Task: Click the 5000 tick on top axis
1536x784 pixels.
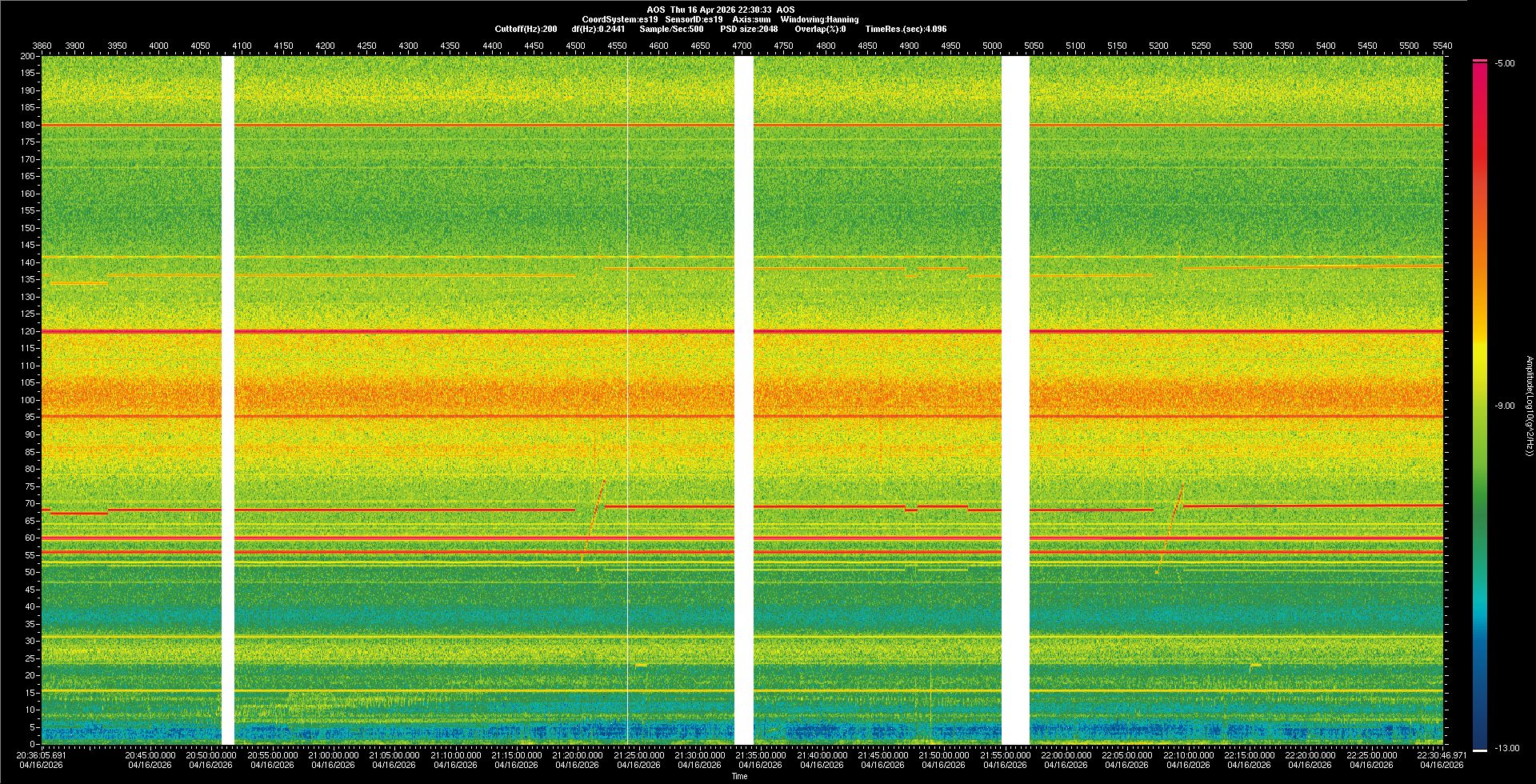Action: (x=992, y=46)
